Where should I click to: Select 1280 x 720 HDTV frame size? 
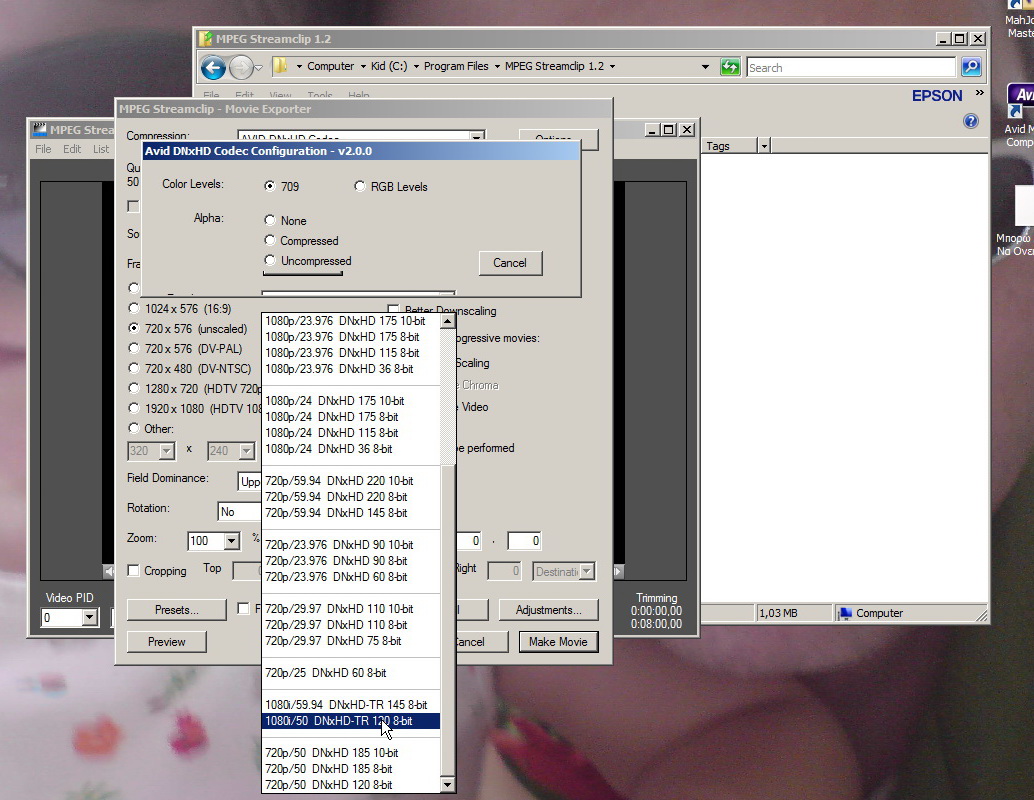pos(134,388)
